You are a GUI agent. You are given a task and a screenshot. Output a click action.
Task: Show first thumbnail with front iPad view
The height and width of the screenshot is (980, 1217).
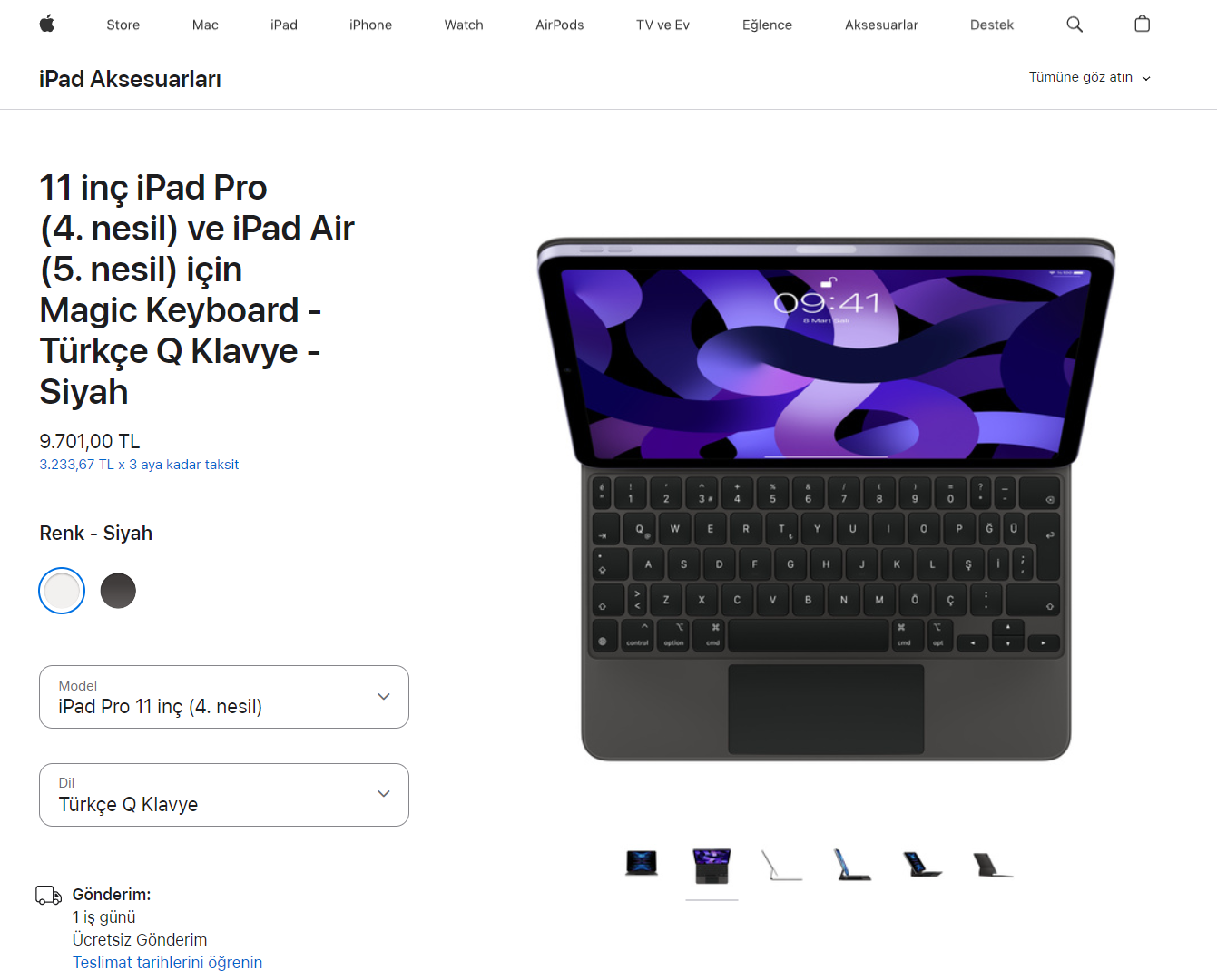(x=642, y=863)
